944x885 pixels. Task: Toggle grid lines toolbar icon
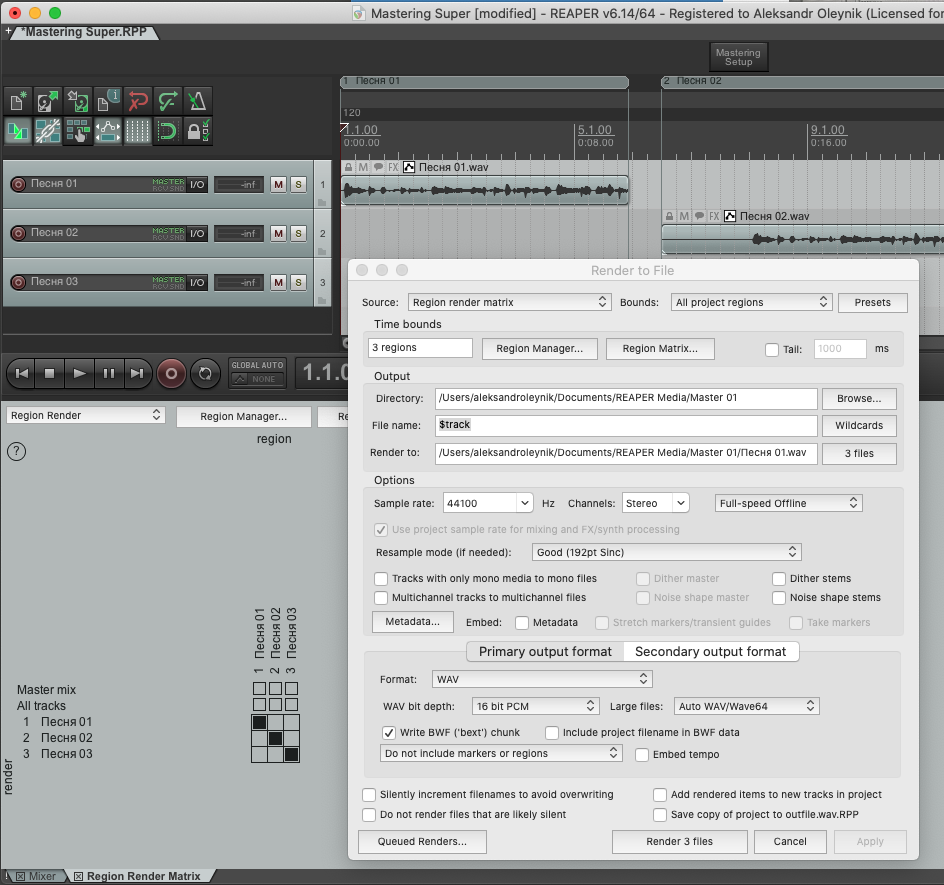point(138,131)
